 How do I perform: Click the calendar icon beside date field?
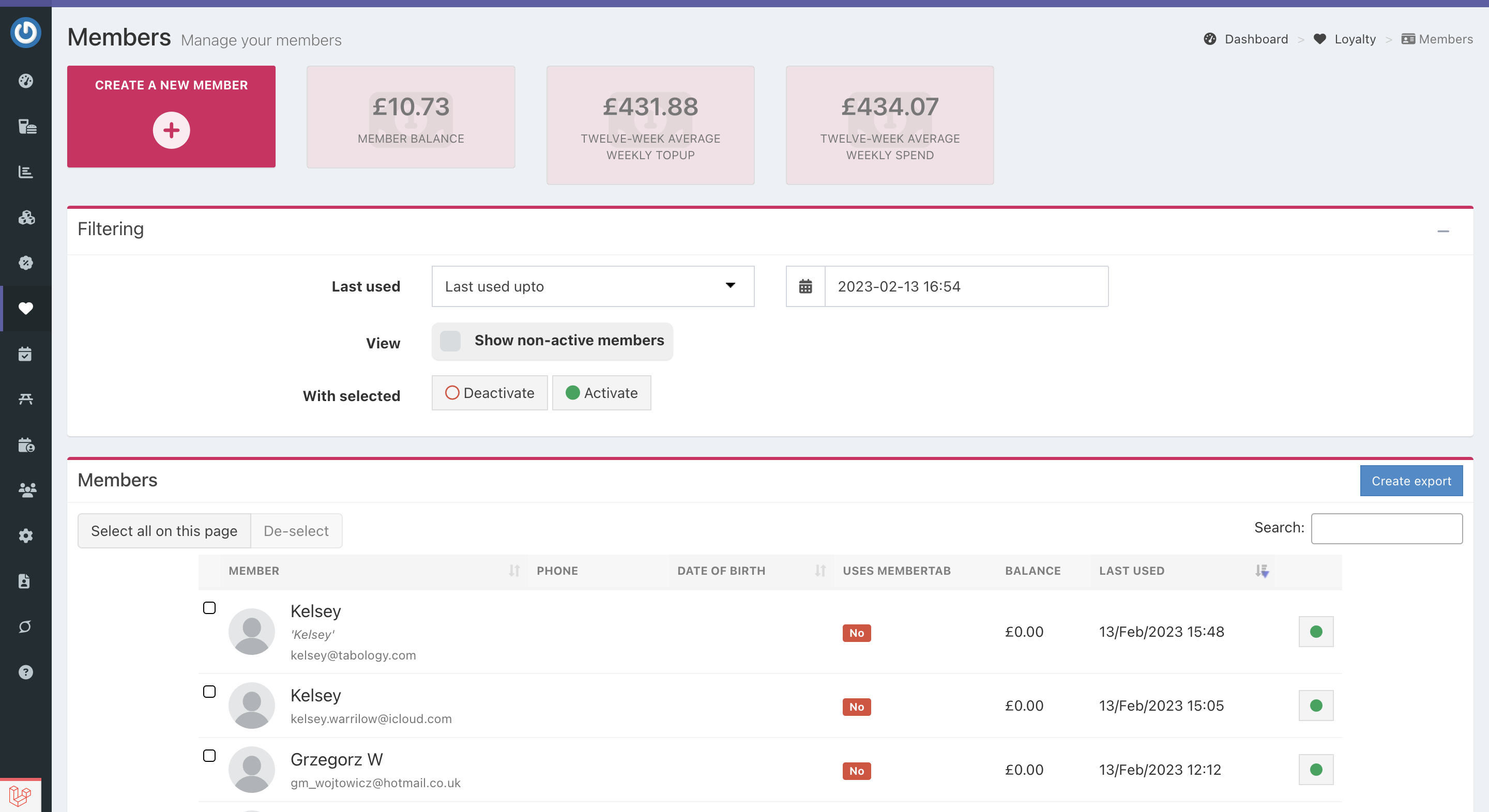[x=805, y=287]
